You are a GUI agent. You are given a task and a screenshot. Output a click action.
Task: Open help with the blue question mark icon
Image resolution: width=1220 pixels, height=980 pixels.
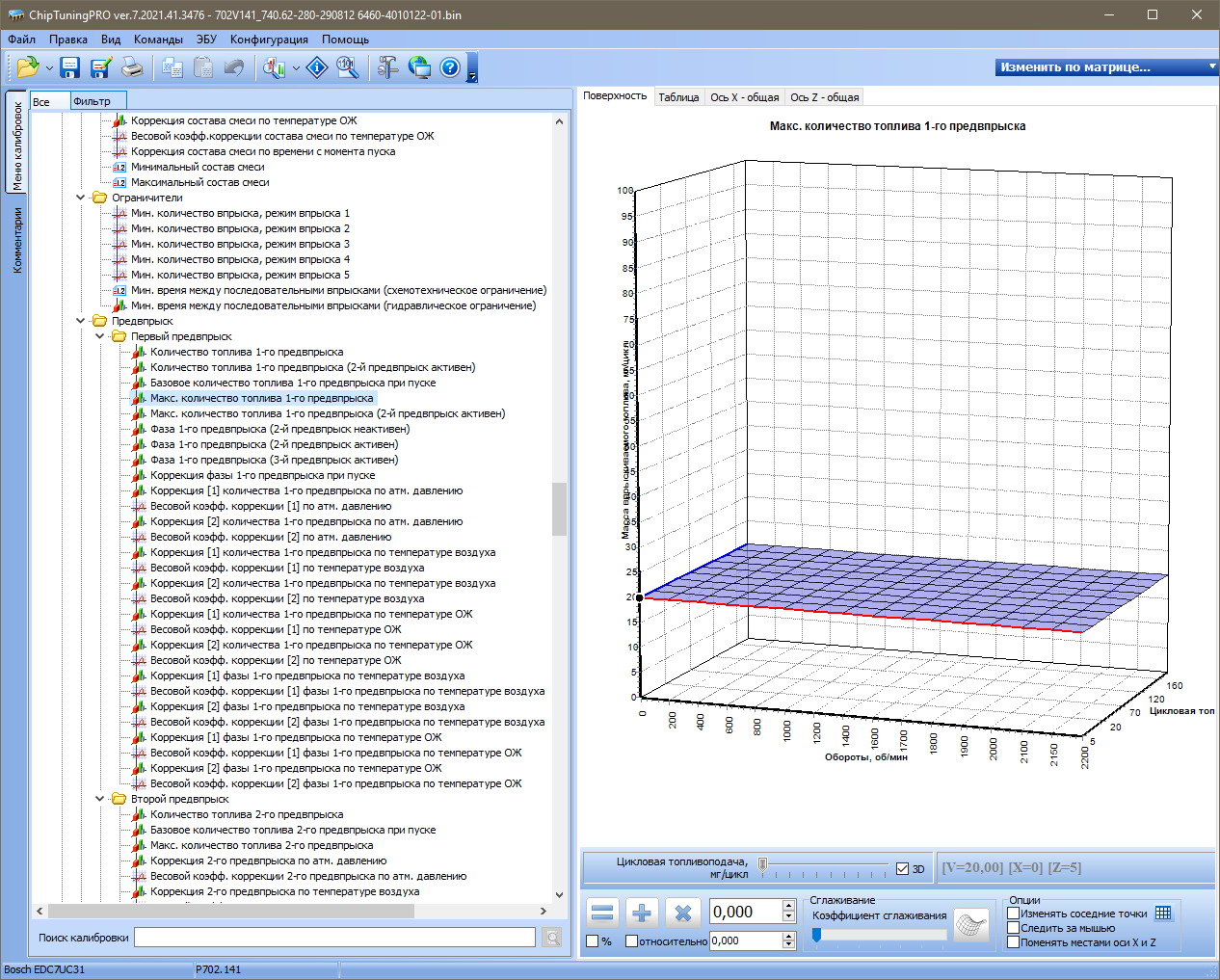(x=450, y=67)
